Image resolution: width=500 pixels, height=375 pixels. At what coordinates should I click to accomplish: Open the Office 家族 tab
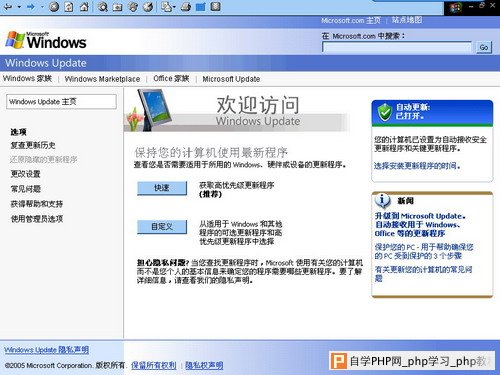click(x=171, y=78)
